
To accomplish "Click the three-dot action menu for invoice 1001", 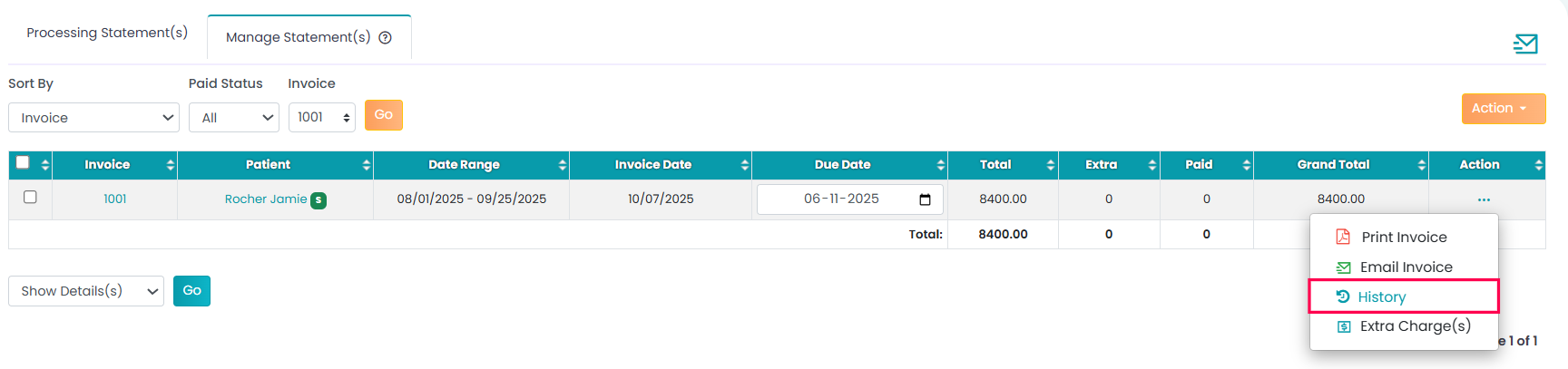I will coord(1484,199).
